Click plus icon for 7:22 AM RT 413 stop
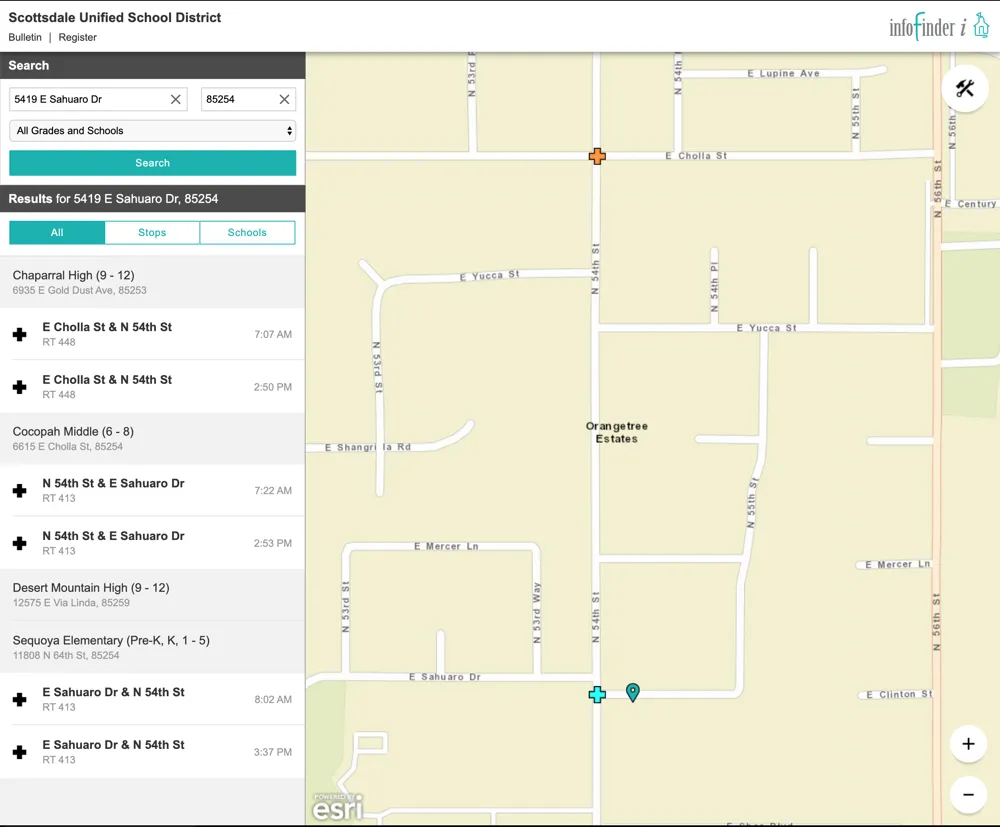 tap(20, 490)
